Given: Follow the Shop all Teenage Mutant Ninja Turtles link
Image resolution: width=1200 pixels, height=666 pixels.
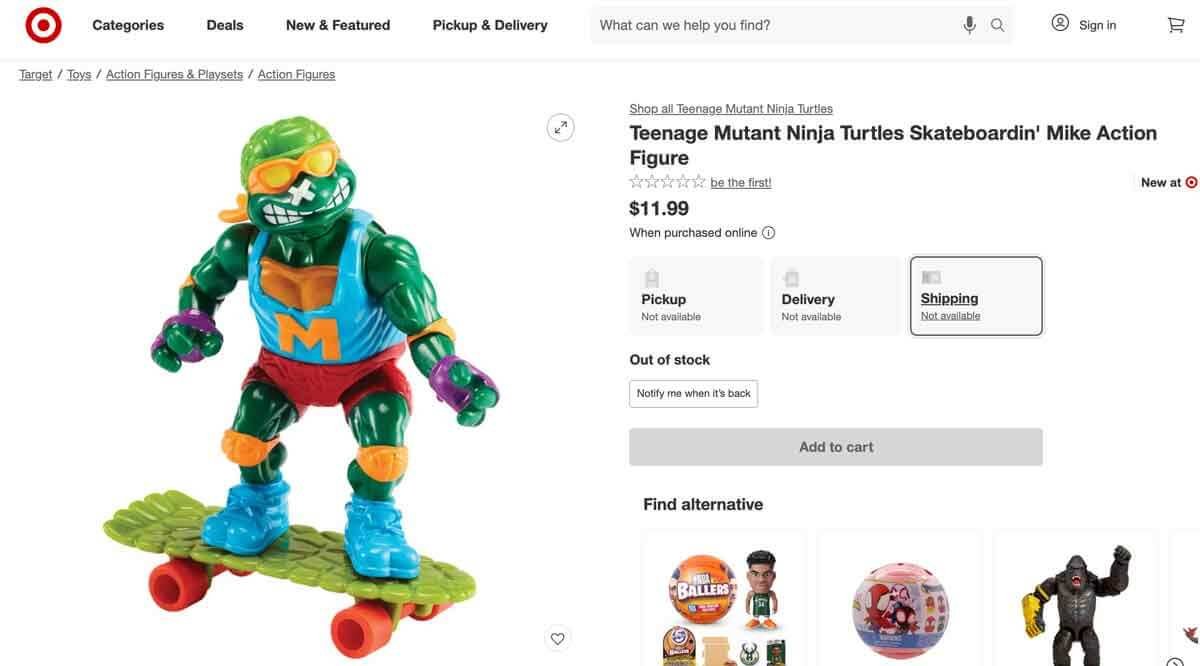Looking at the screenshot, I should (730, 107).
